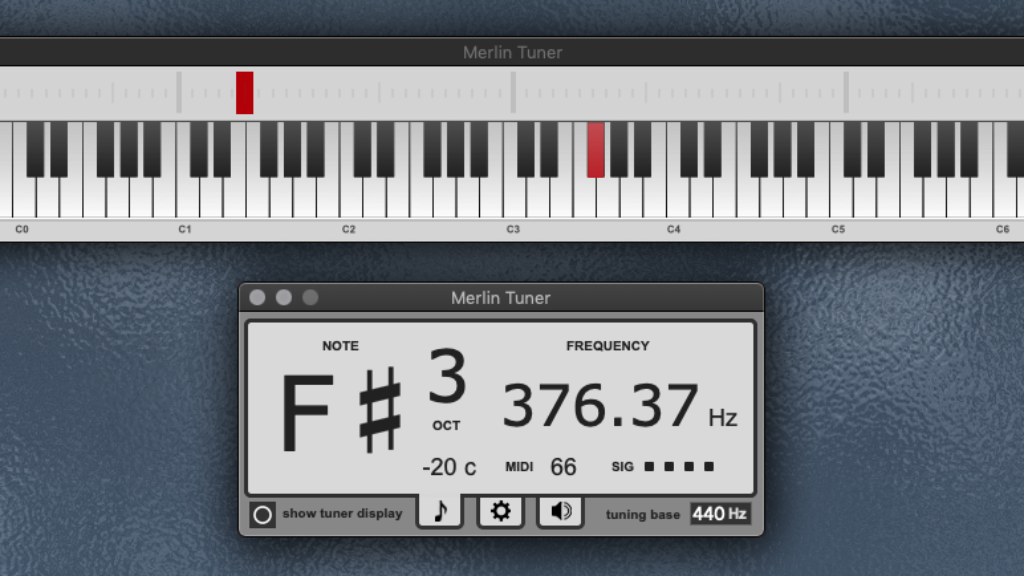Image resolution: width=1024 pixels, height=576 pixels.
Task: Click the cents ruler strip above the keyboard
Action: pyautogui.click(x=512, y=93)
